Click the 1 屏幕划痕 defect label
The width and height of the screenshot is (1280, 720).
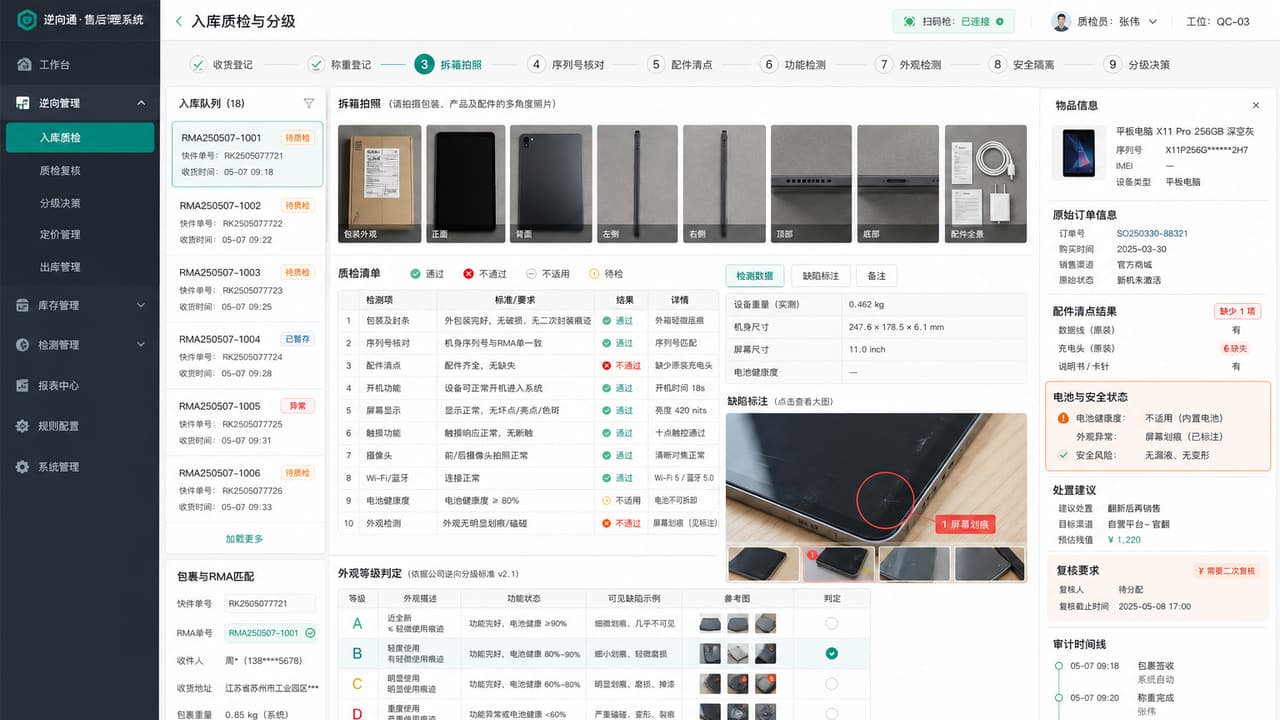coord(965,525)
